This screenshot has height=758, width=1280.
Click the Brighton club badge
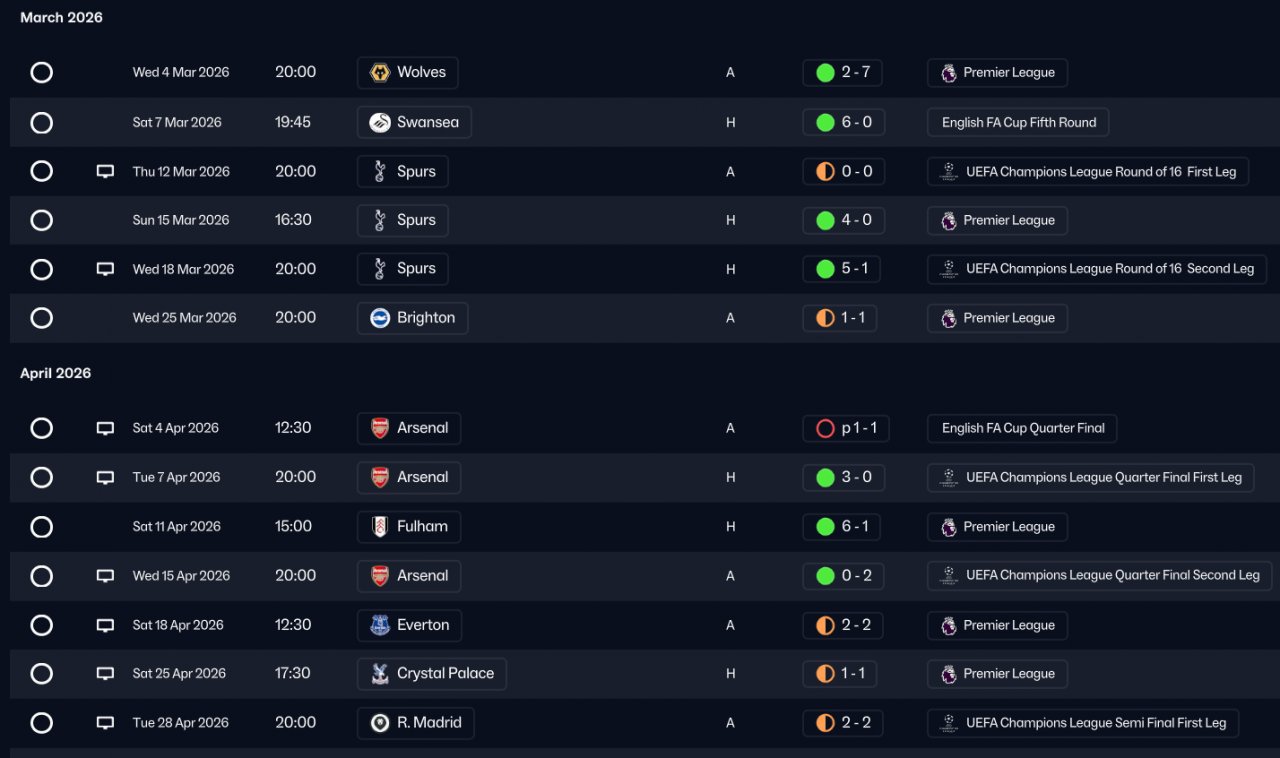point(380,318)
